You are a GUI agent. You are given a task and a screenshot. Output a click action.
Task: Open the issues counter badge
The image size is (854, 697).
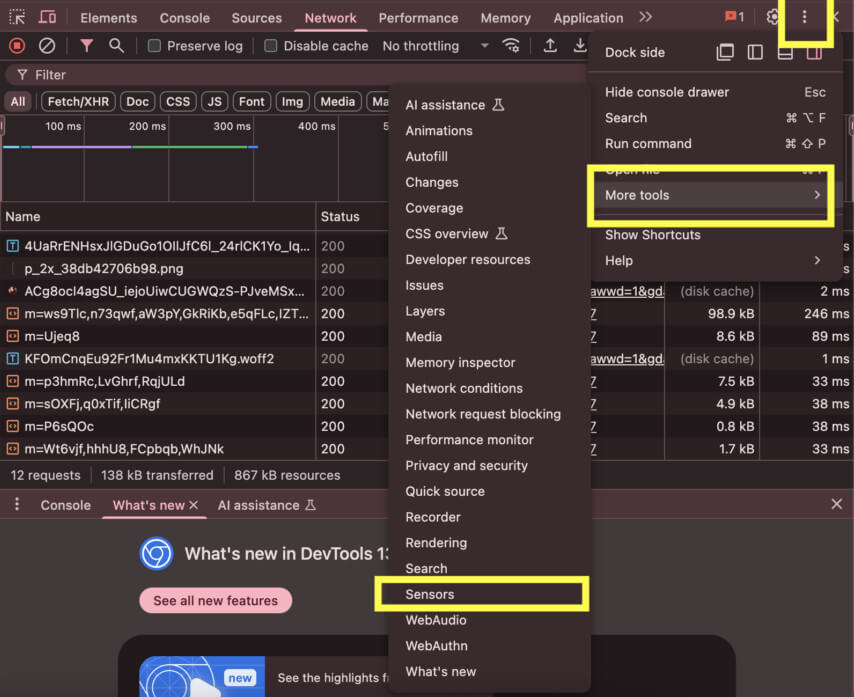click(734, 17)
